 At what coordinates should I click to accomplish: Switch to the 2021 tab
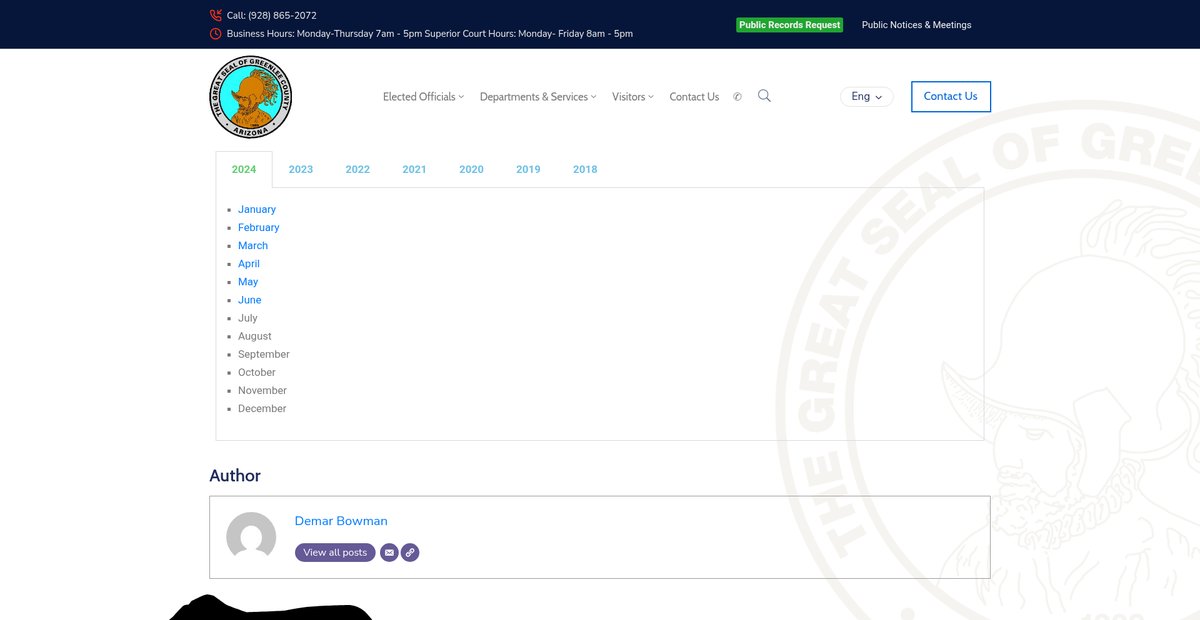[414, 169]
